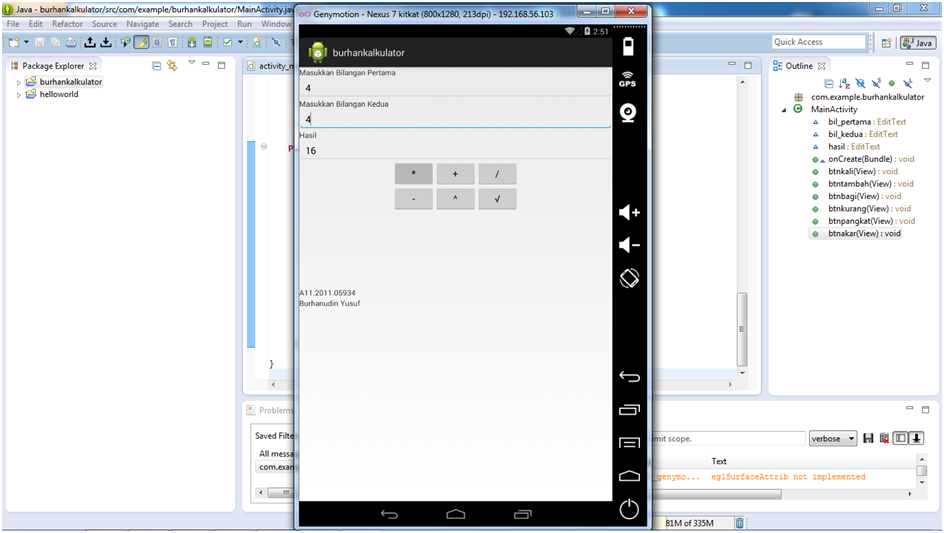944x533 pixels.
Task: Open the Genymotion GPS widget
Action: (x=627, y=79)
